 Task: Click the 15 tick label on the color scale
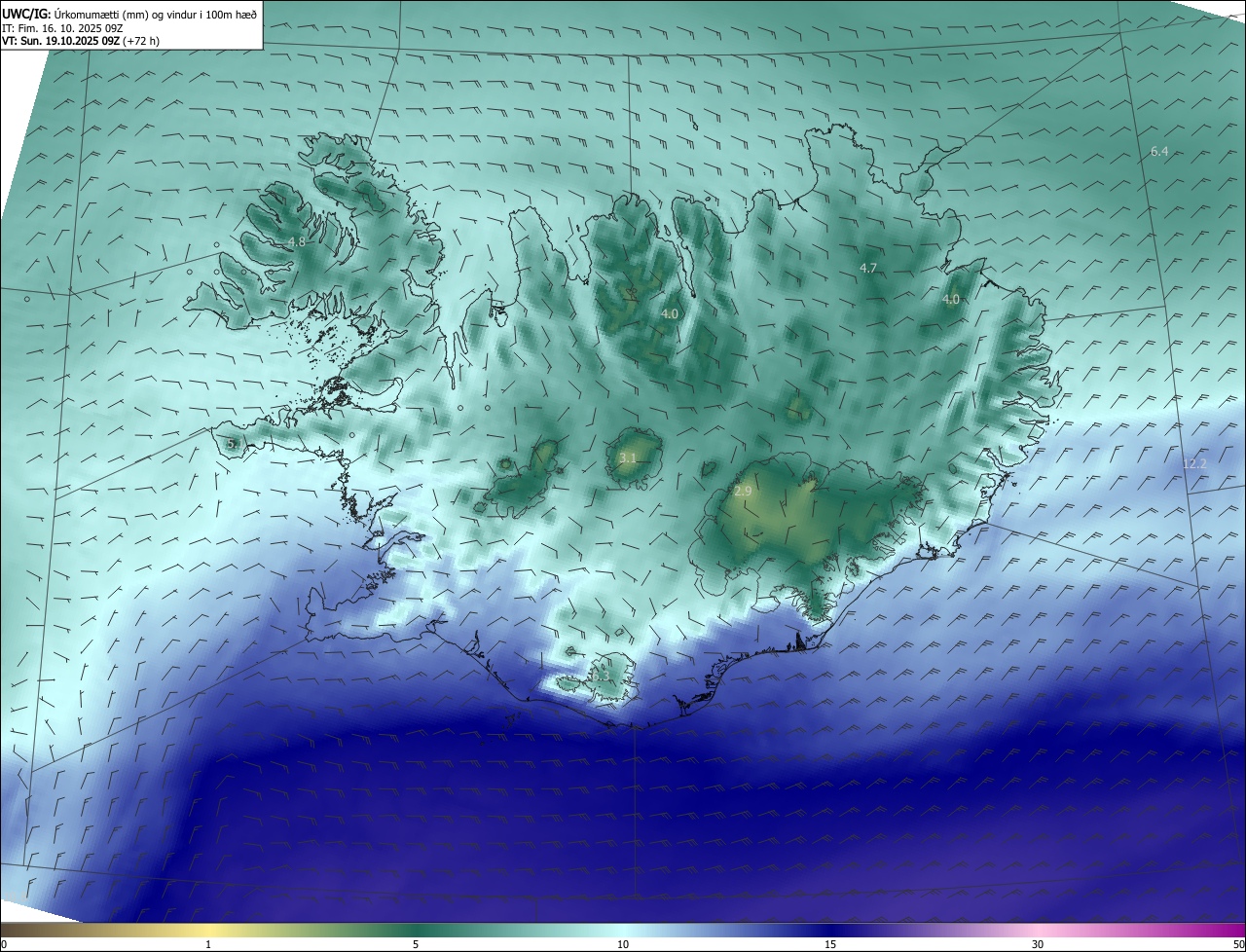click(x=830, y=944)
